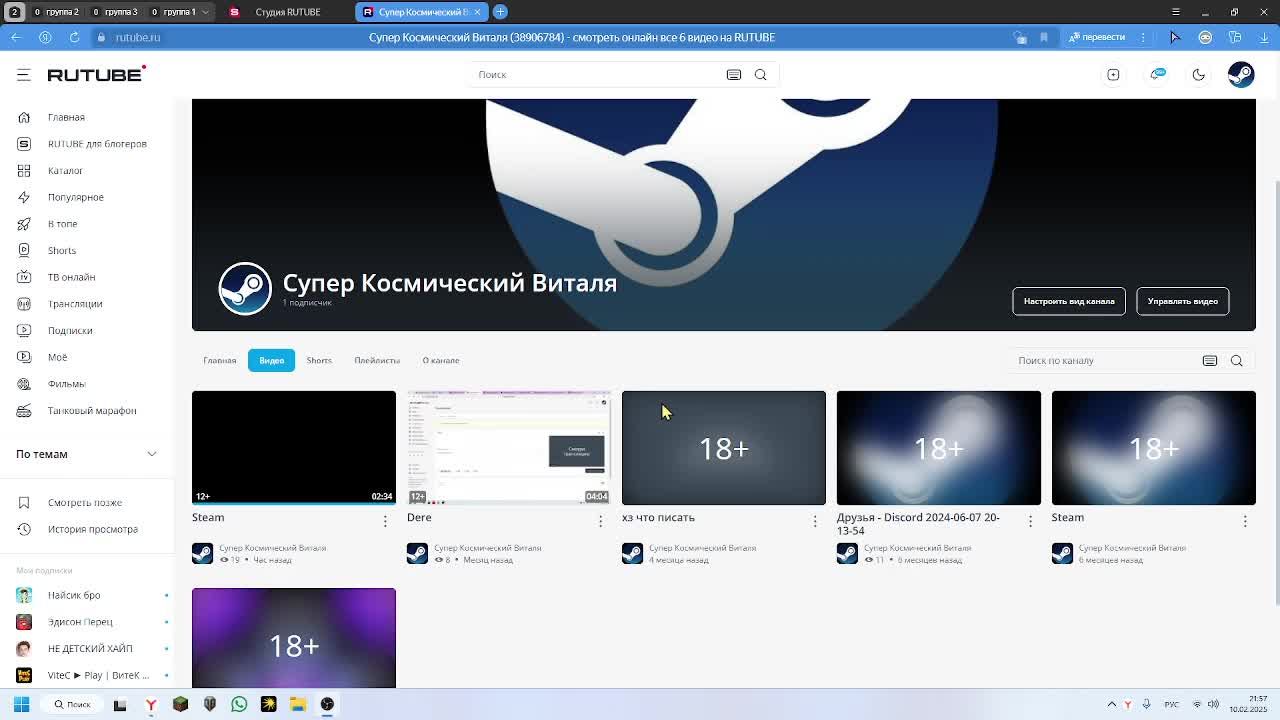Screen dimensions: 1280x720
Task: Click the Shorts sidebar icon
Action: tap(24, 251)
